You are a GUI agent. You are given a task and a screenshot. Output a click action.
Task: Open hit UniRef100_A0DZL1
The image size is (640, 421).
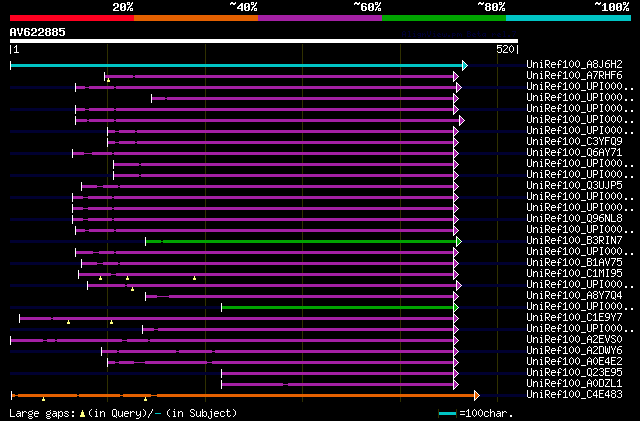(574, 384)
